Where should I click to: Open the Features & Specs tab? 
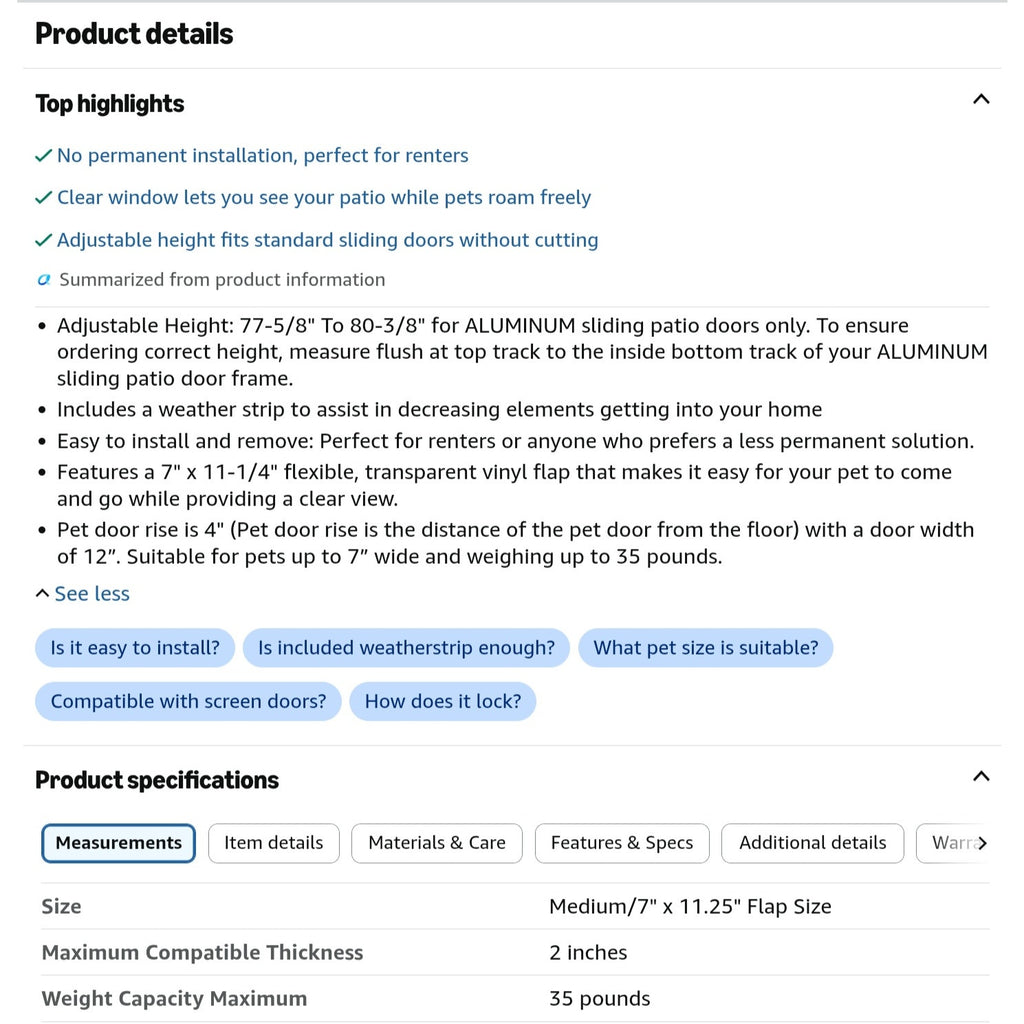click(x=622, y=843)
